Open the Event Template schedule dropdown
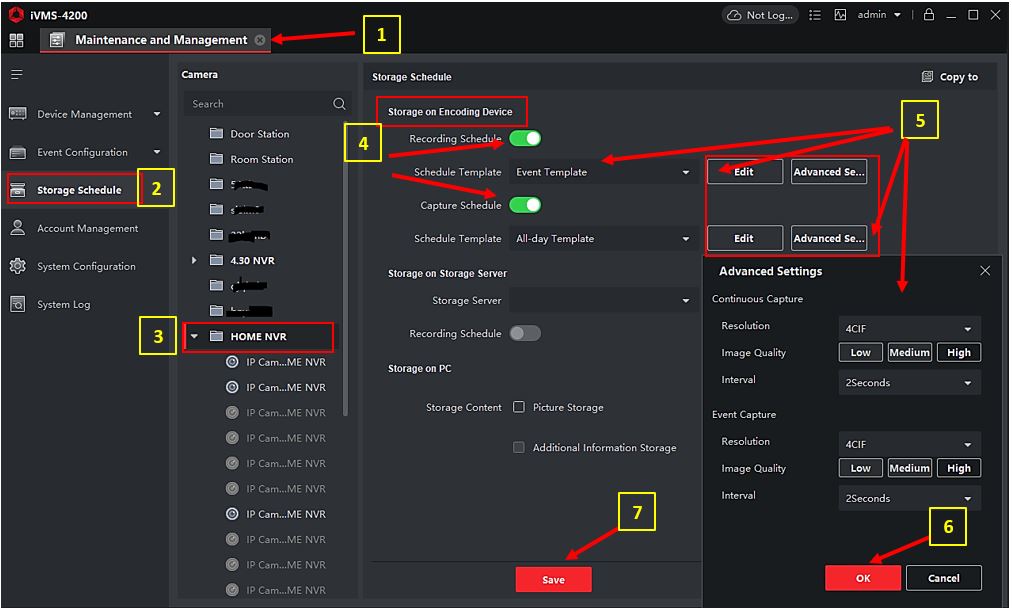1012x612 pixels. click(x=603, y=172)
